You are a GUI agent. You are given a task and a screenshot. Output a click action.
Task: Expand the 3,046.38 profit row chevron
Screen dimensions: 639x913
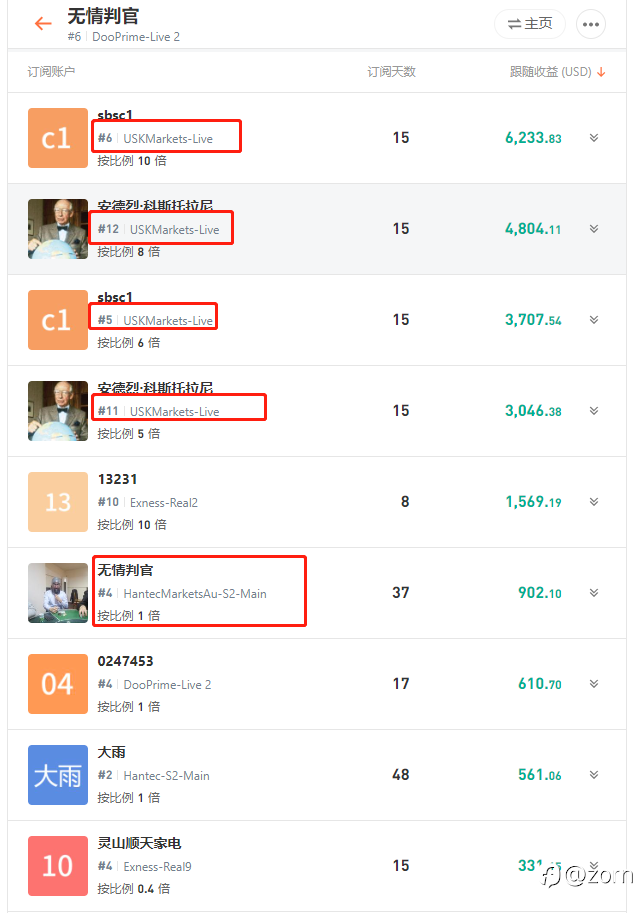point(594,411)
